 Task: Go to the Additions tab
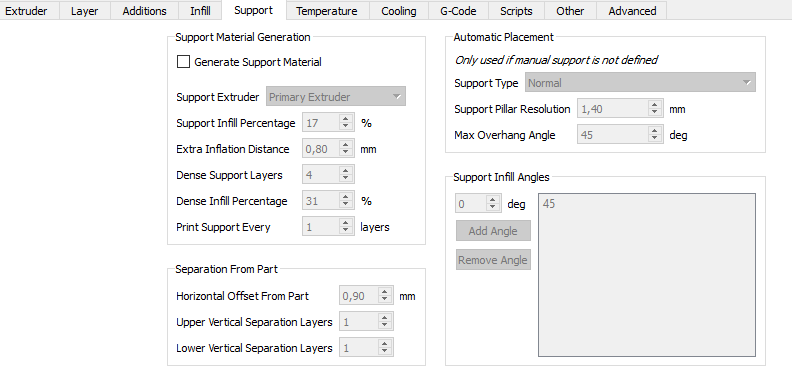pyautogui.click(x=144, y=11)
